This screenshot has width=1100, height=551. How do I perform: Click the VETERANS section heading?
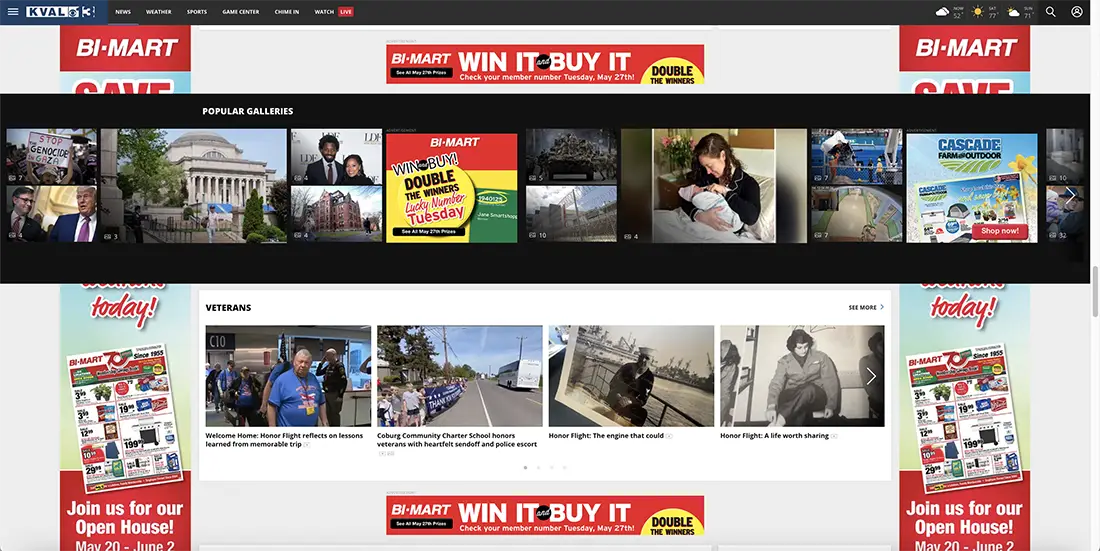point(228,307)
